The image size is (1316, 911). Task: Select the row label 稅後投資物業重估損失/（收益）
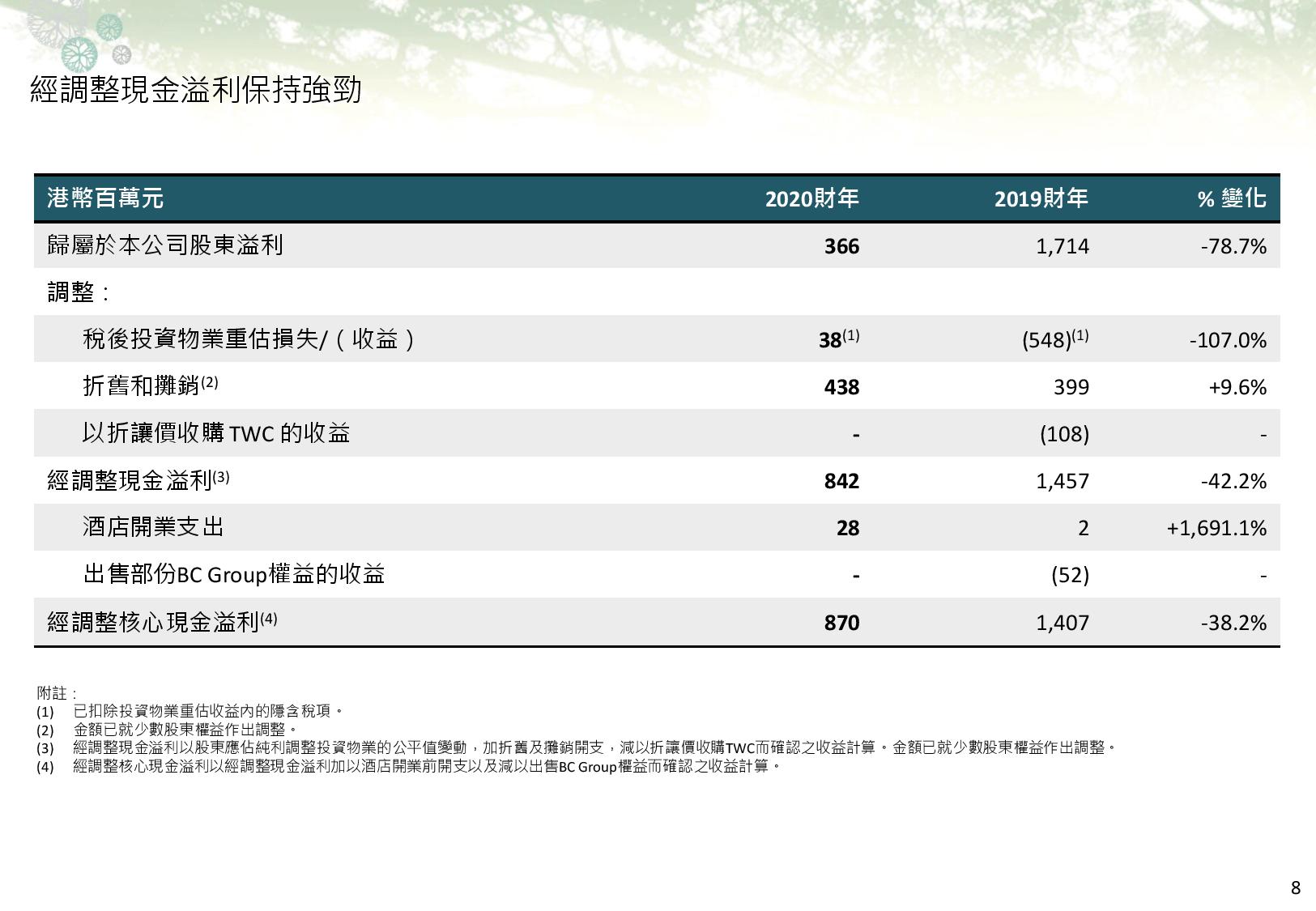click(x=251, y=339)
